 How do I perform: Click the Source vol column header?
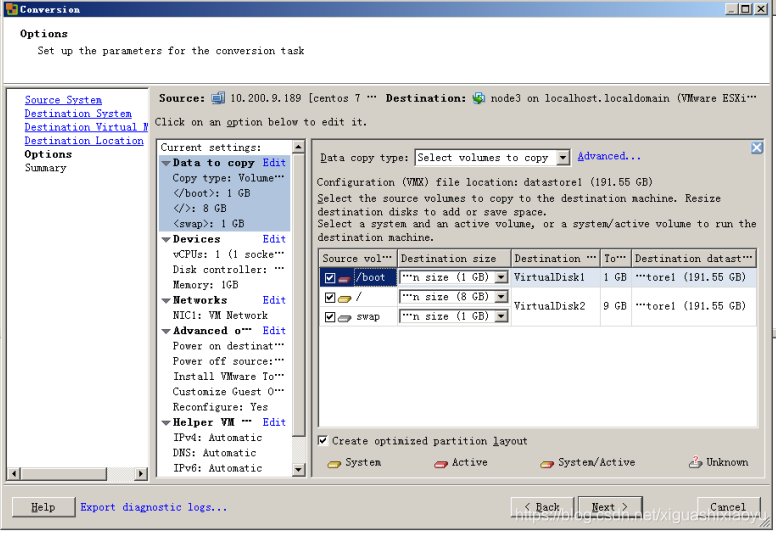tap(358, 258)
